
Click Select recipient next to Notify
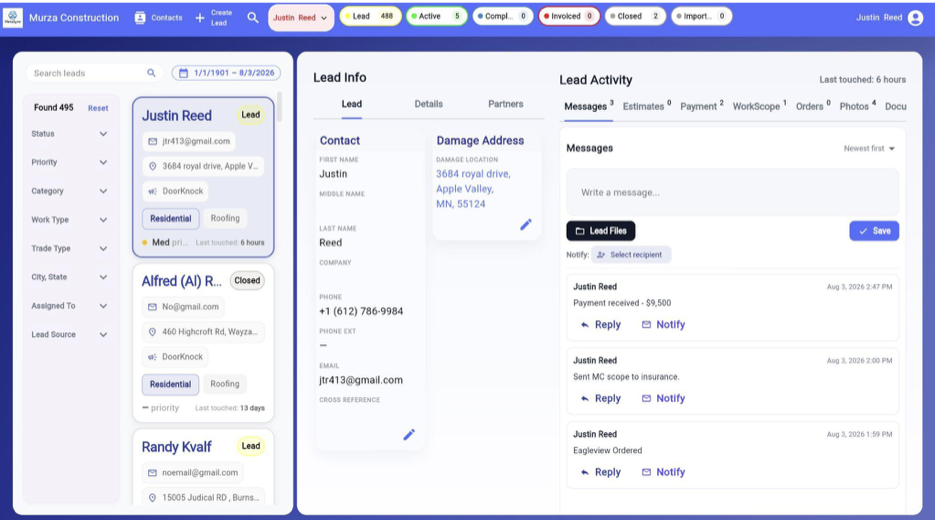coord(631,255)
